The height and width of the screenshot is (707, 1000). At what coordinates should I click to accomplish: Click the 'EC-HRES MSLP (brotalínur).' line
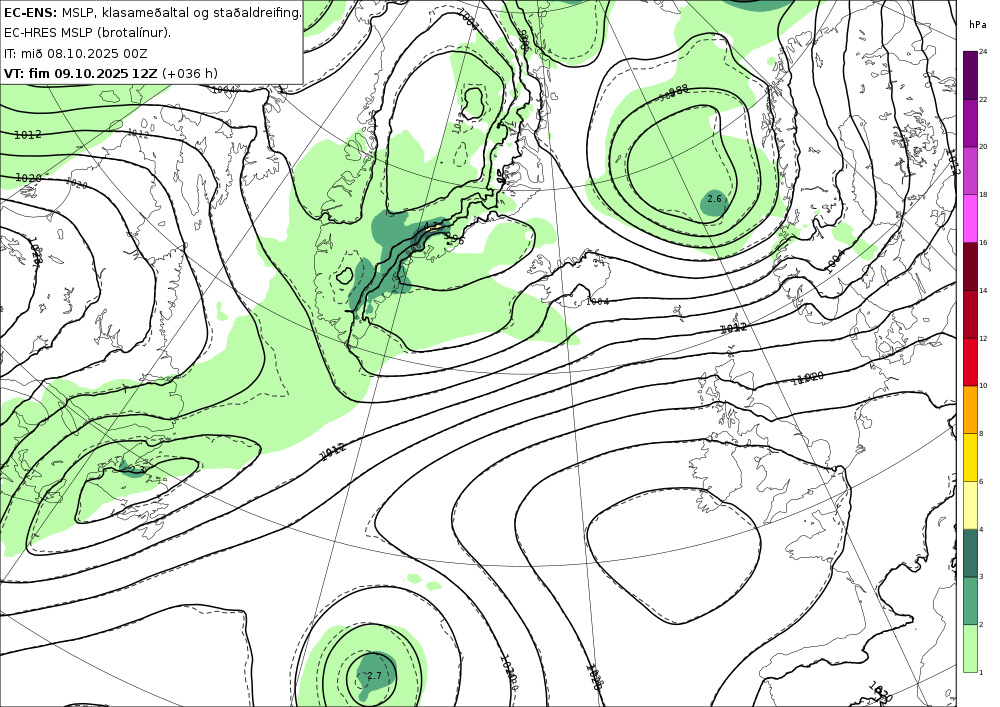[x=87, y=33]
